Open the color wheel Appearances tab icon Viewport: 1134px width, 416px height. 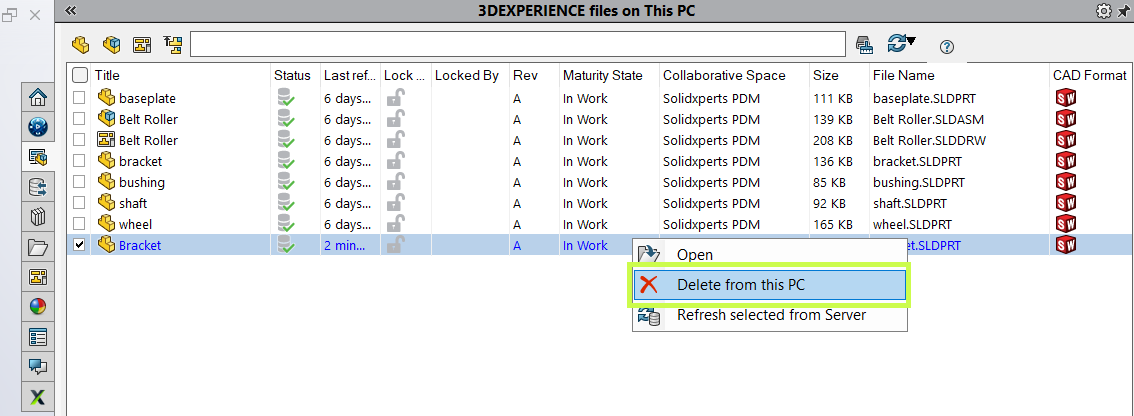pyautogui.click(x=38, y=307)
